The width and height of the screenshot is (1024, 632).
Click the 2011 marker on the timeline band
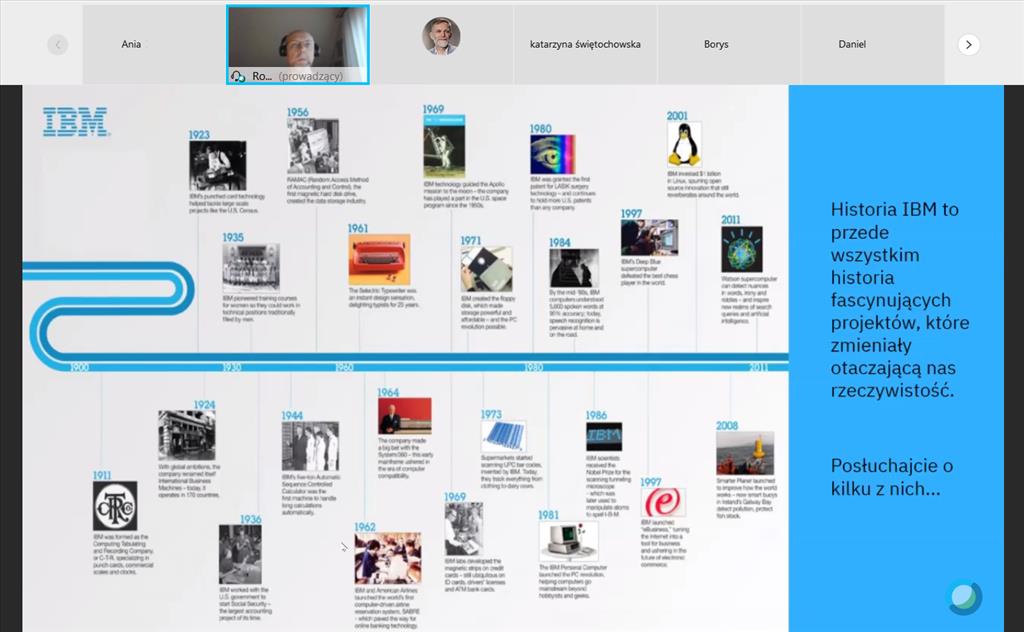(x=758, y=367)
